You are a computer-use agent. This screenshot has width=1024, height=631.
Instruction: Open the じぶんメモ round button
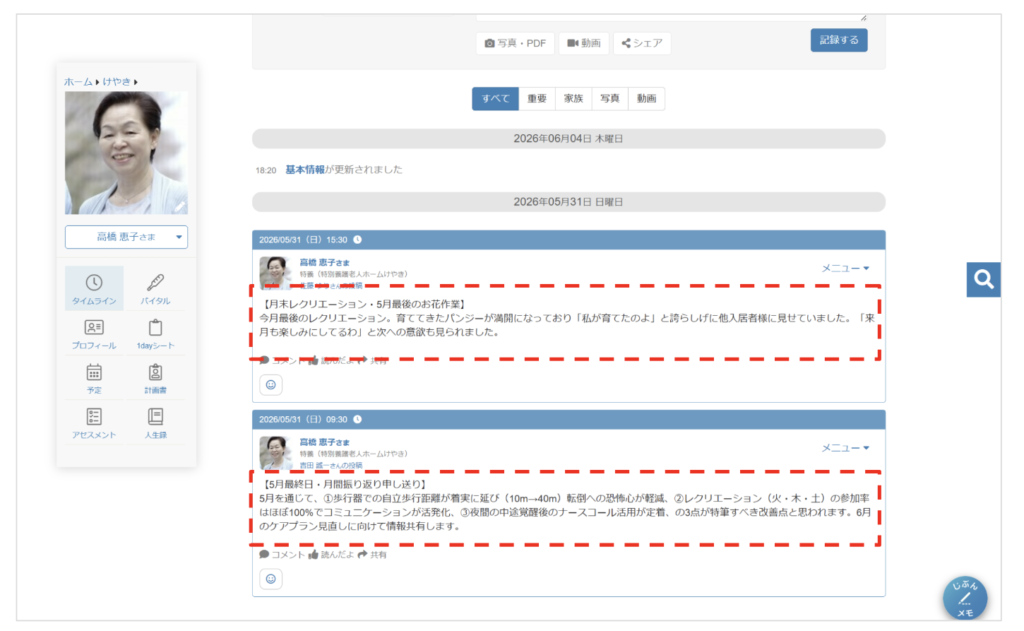[965, 598]
